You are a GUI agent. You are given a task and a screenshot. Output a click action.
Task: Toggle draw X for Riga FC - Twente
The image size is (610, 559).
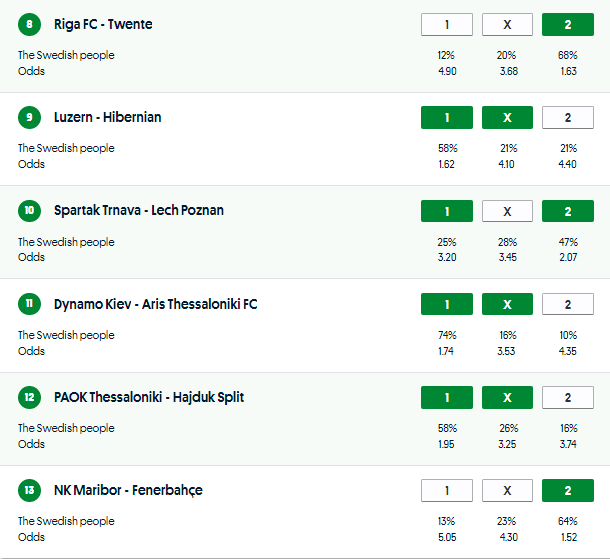507,24
